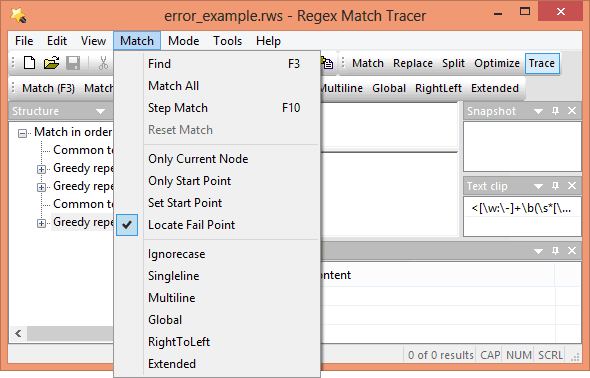Open the Tools menu
Viewport: 590px width, 378px height.
pos(227,41)
